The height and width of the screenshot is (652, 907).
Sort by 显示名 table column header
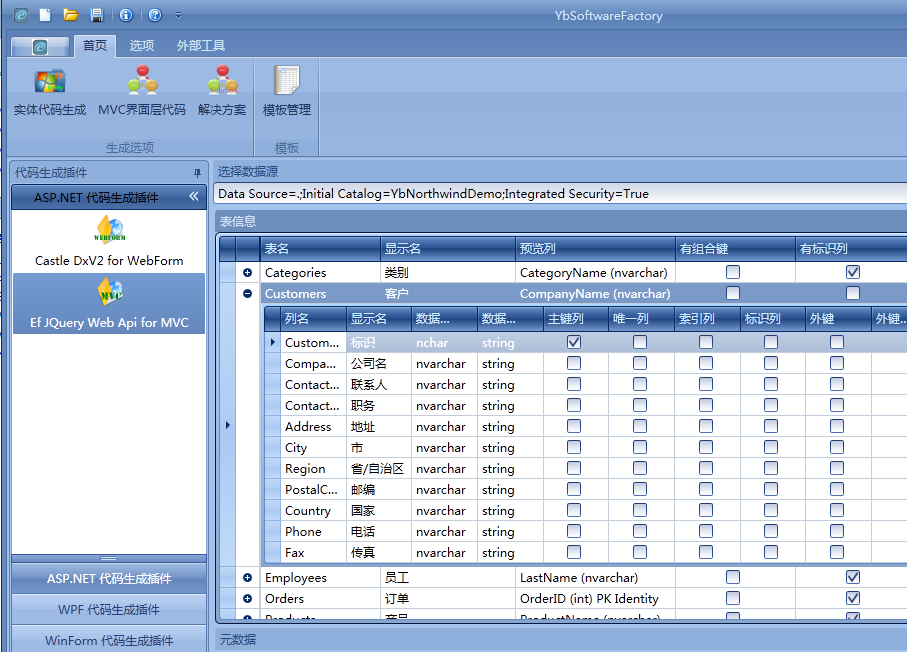448,249
